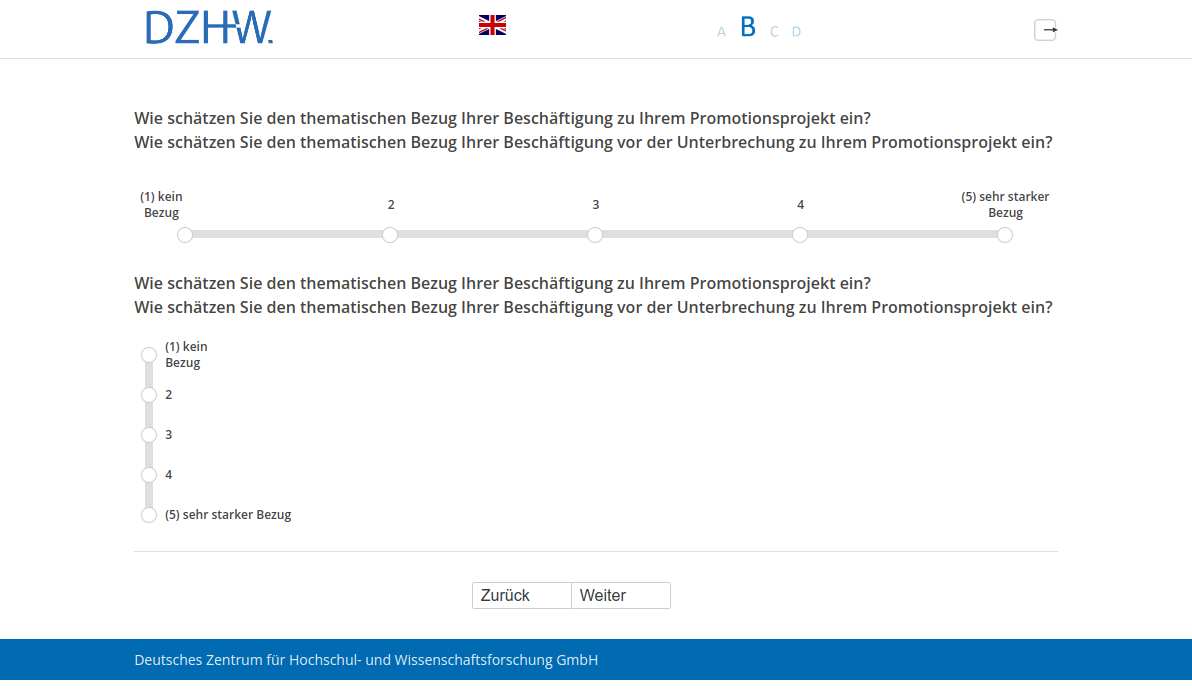Select font size B

[x=748, y=28]
